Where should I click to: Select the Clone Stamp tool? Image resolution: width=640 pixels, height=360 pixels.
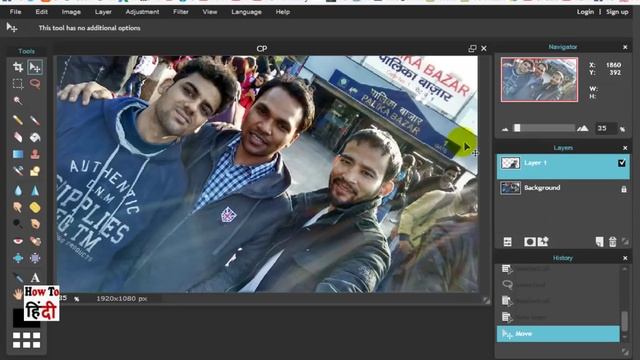(35, 154)
